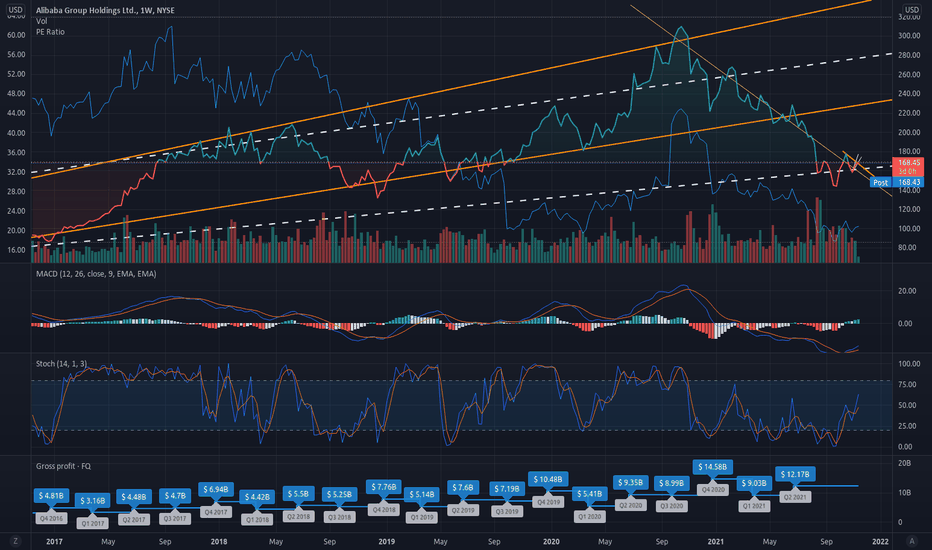Click the $5.5B gross profit marker

tap(298, 494)
